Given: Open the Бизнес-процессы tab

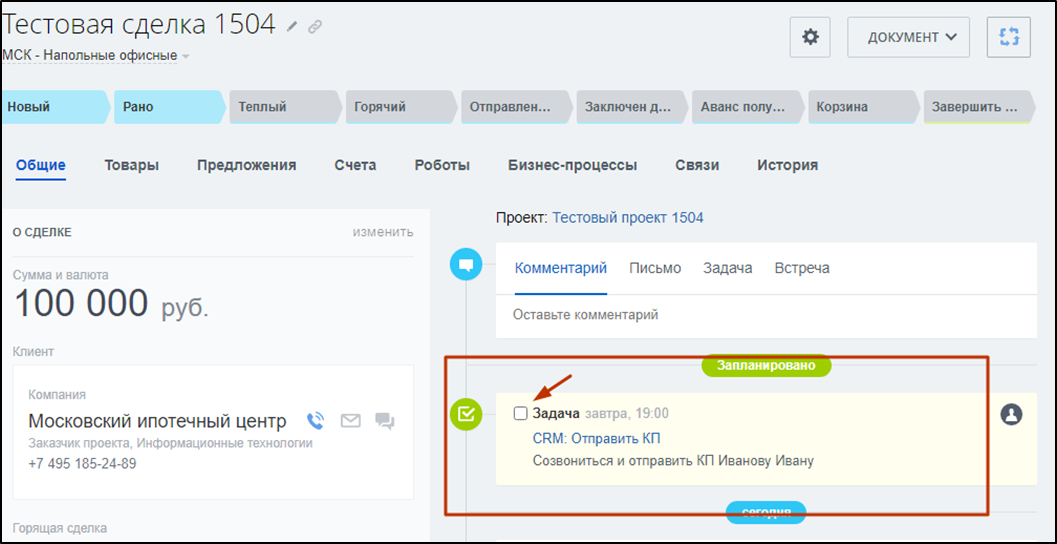Looking at the screenshot, I should [572, 165].
